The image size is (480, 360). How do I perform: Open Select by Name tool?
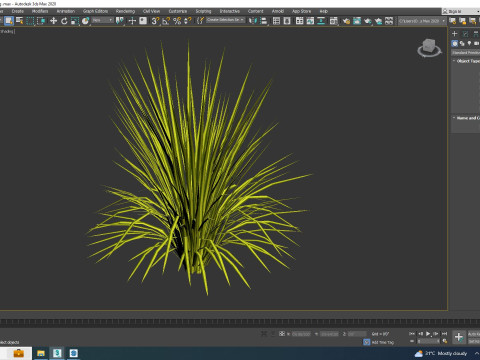[20, 21]
